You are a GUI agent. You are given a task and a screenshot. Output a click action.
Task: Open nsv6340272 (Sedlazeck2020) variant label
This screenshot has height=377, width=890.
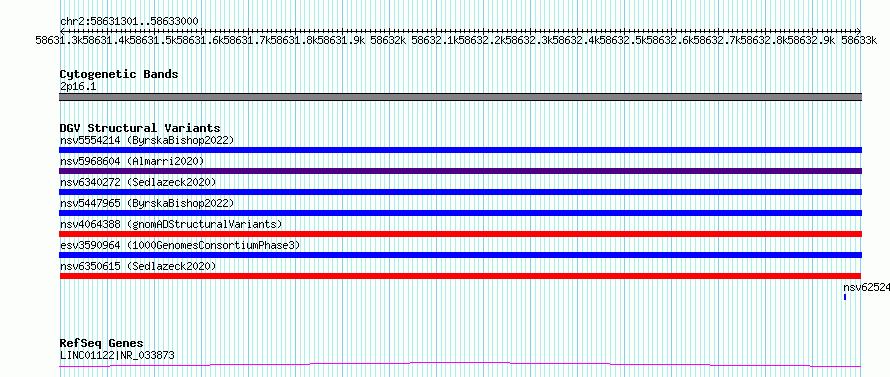(x=138, y=182)
